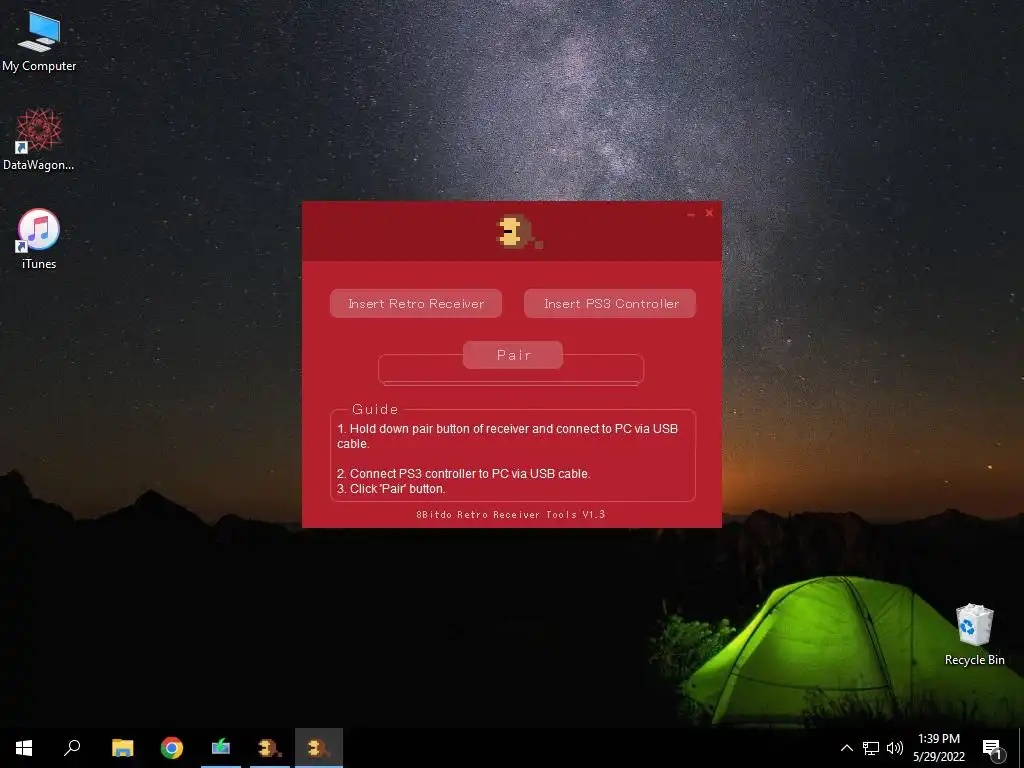Select the DataWagon desktop shortcut
This screenshot has width=1024, height=768.
[39, 140]
